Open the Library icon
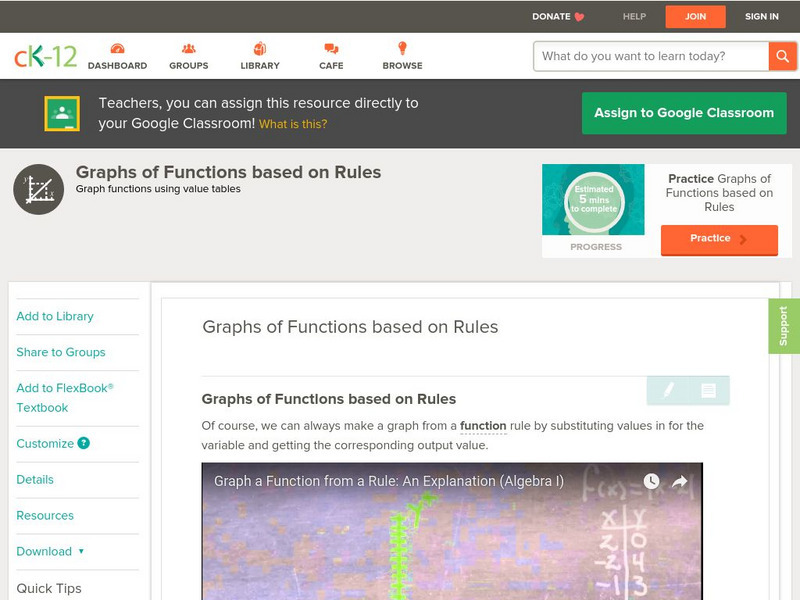The height and width of the screenshot is (600, 800). click(258, 47)
